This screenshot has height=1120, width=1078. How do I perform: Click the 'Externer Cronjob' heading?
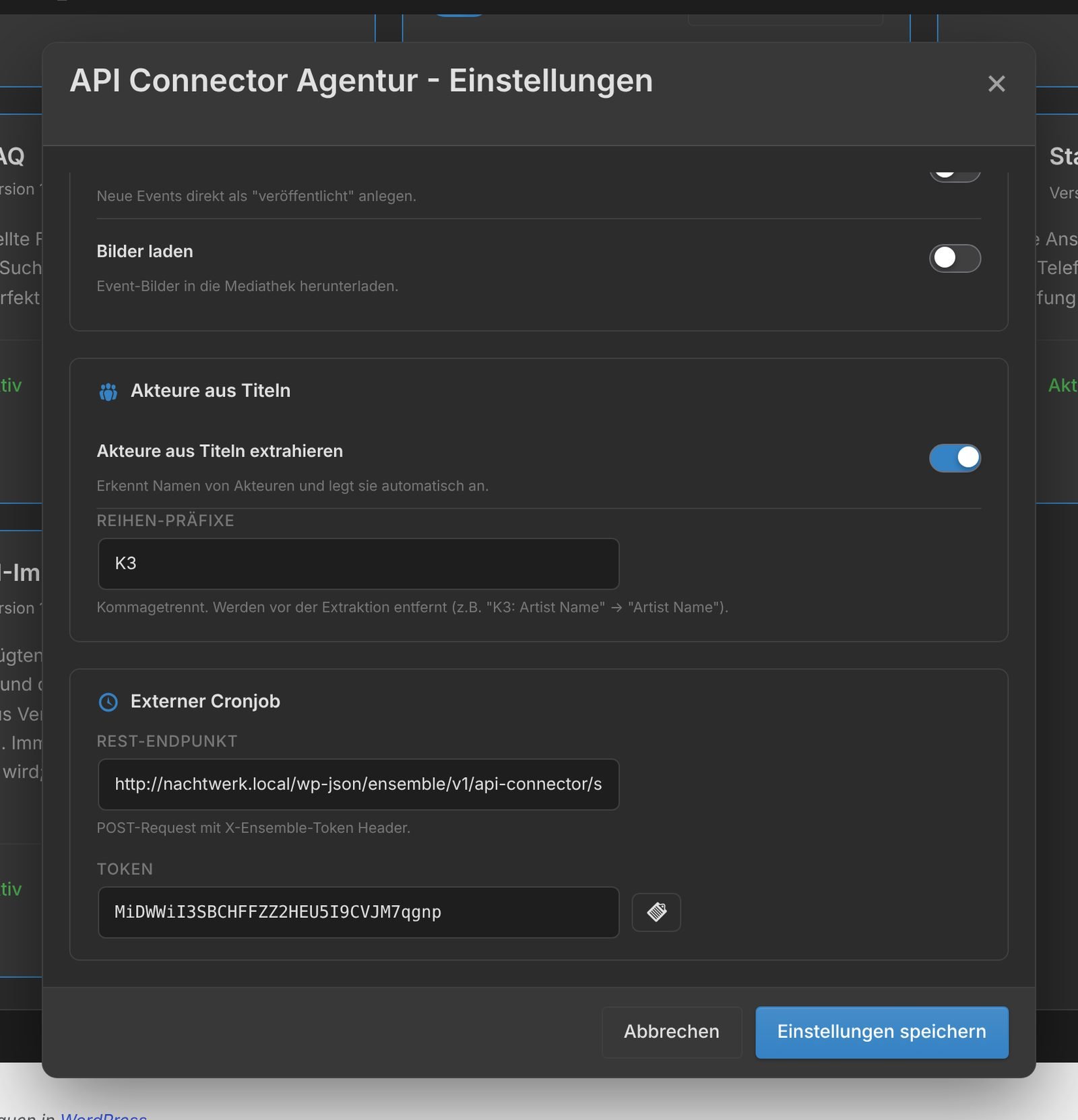pos(205,702)
